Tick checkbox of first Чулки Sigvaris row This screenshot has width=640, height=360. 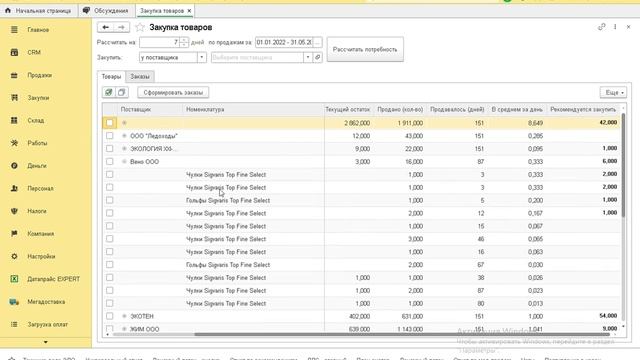(x=109, y=174)
